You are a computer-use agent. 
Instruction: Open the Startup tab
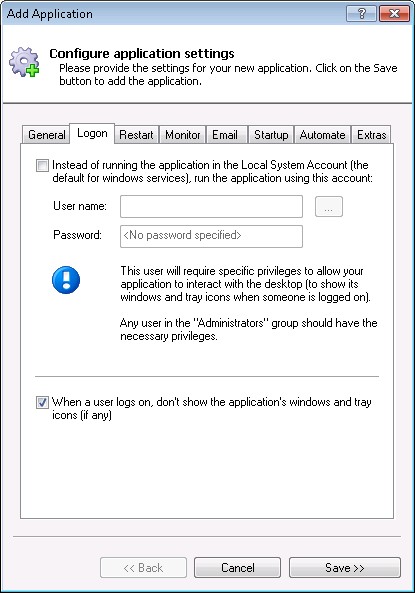(271, 135)
